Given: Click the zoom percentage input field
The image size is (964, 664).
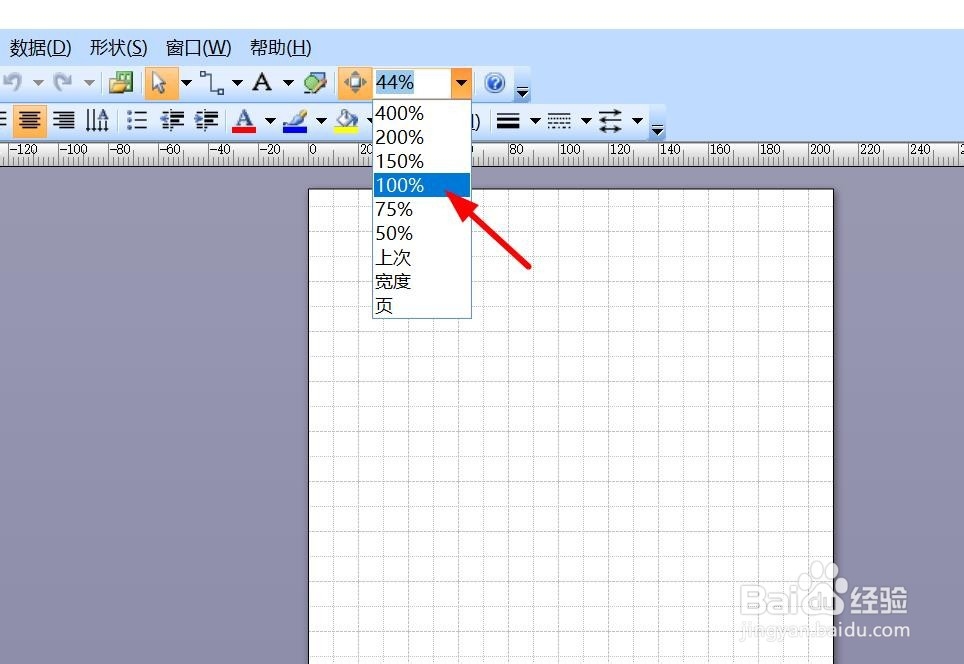Looking at the screenshot, I should (x=410, y=83).
